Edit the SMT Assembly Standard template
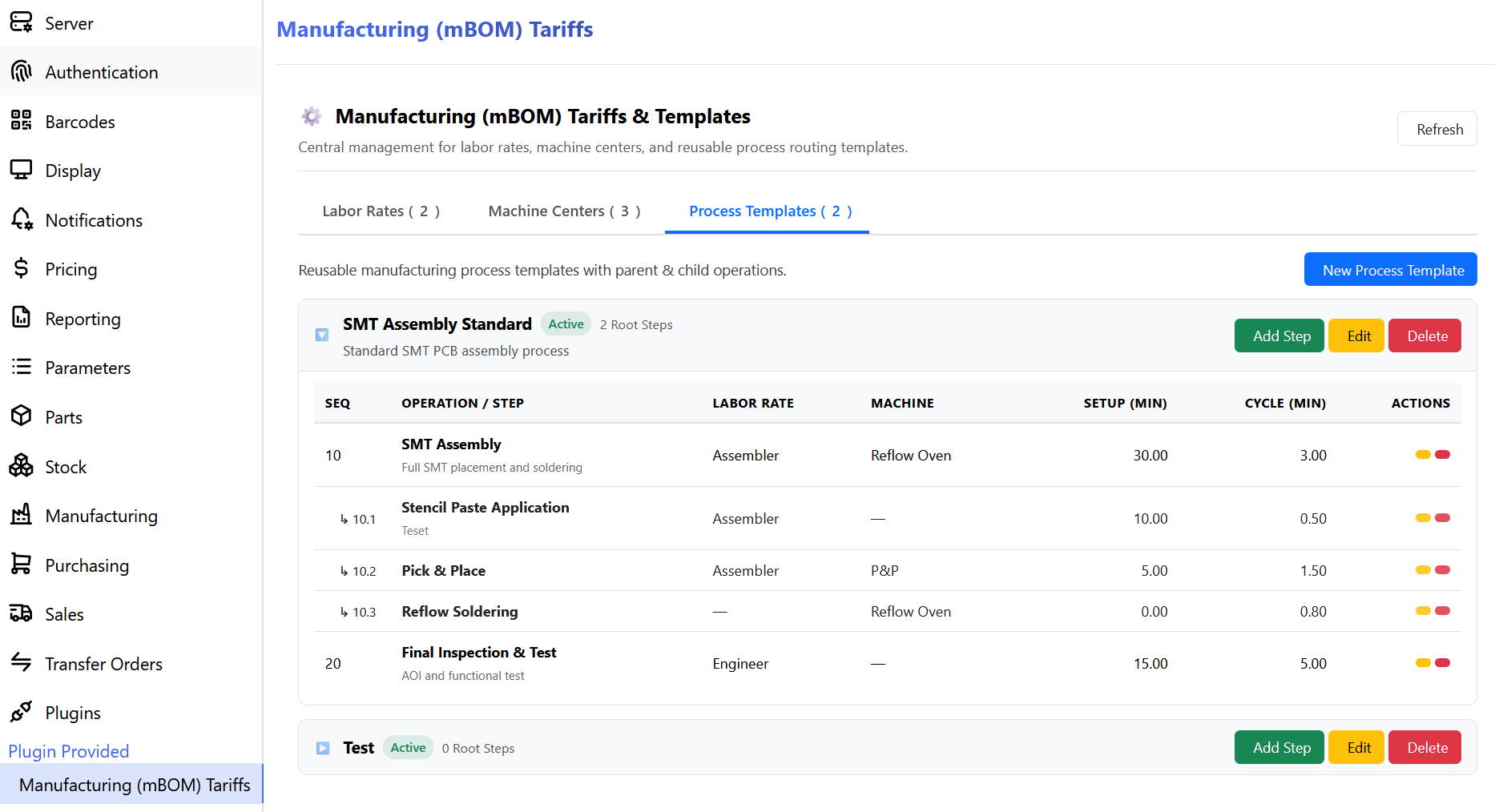Viewport: 1495px width, 812px height. (x=1356, y=336)
